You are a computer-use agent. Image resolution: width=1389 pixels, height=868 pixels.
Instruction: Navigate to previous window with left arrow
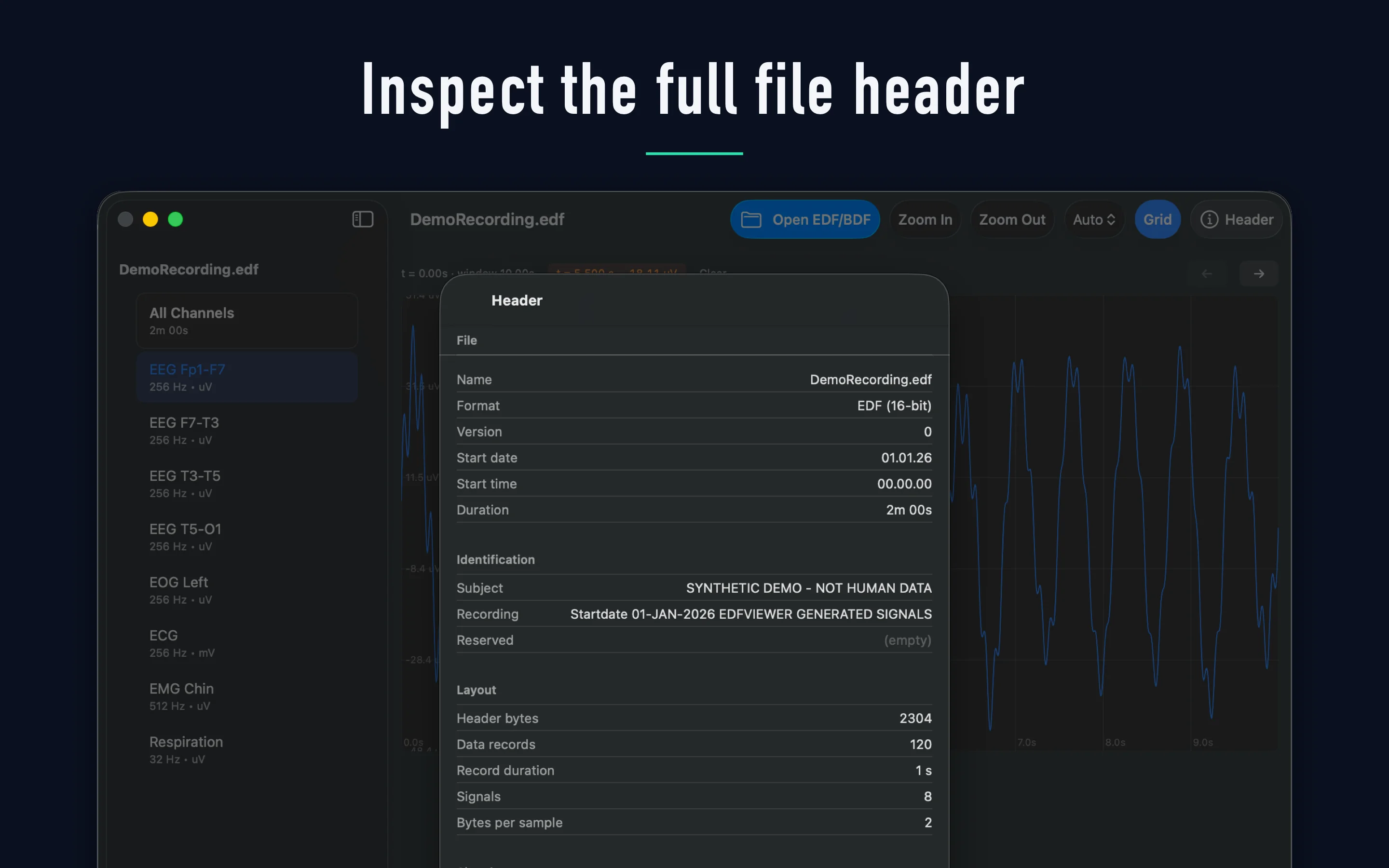1207,274
